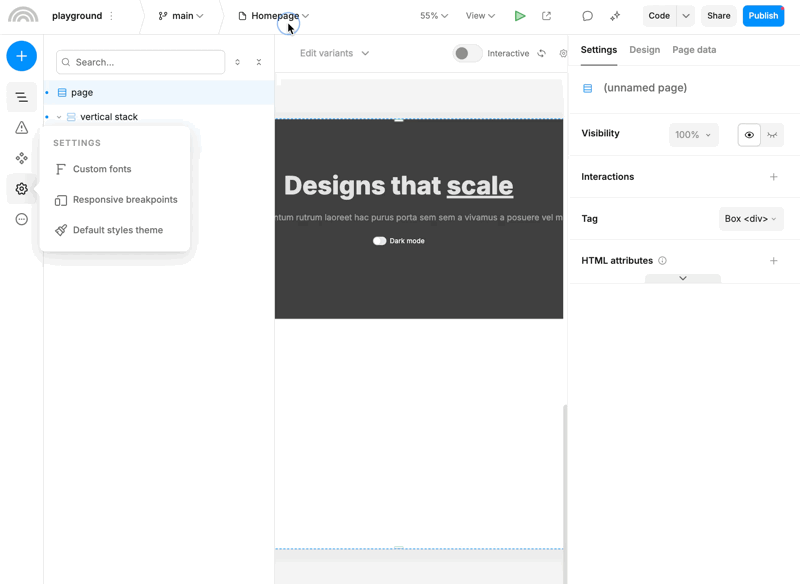Click the Code button
Screen dimensions: 800x584
click(659, 16)
